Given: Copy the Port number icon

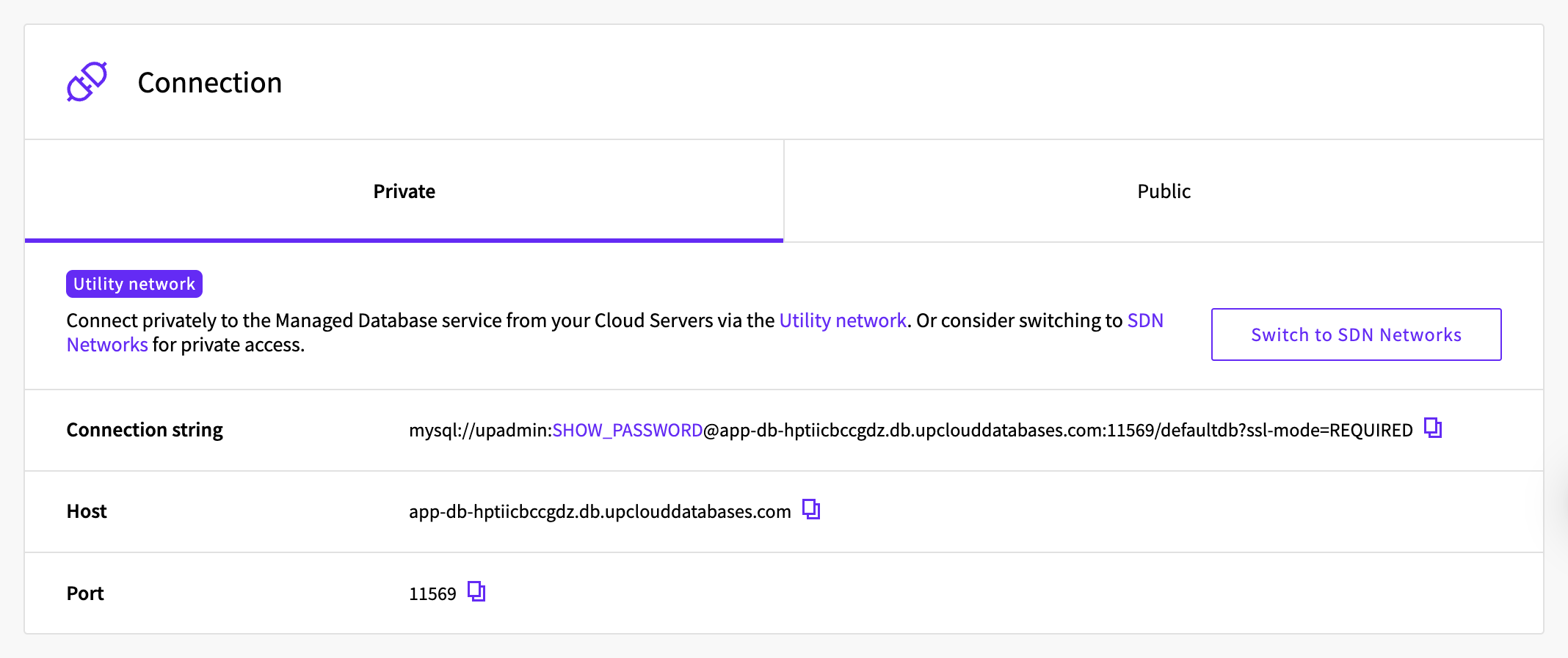Looking at the screenshot, I should pos(476,591).
